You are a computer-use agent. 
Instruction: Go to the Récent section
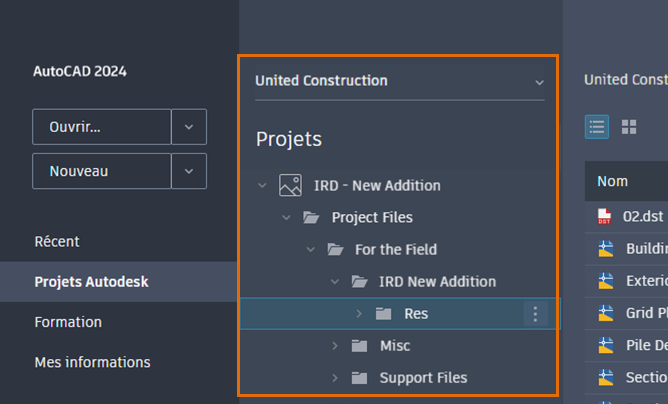(x=57, y=242)
